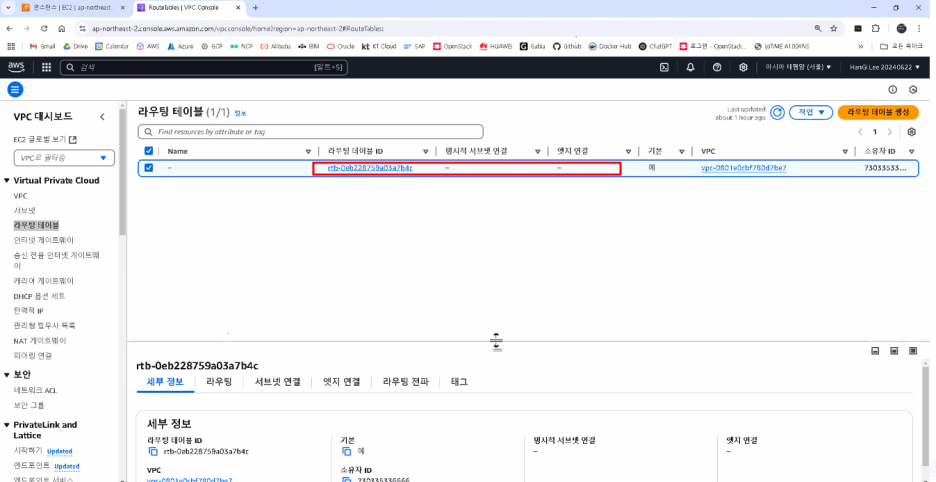
Task: Click the sidebar vertical scrollbar
Action: [122, 173]
